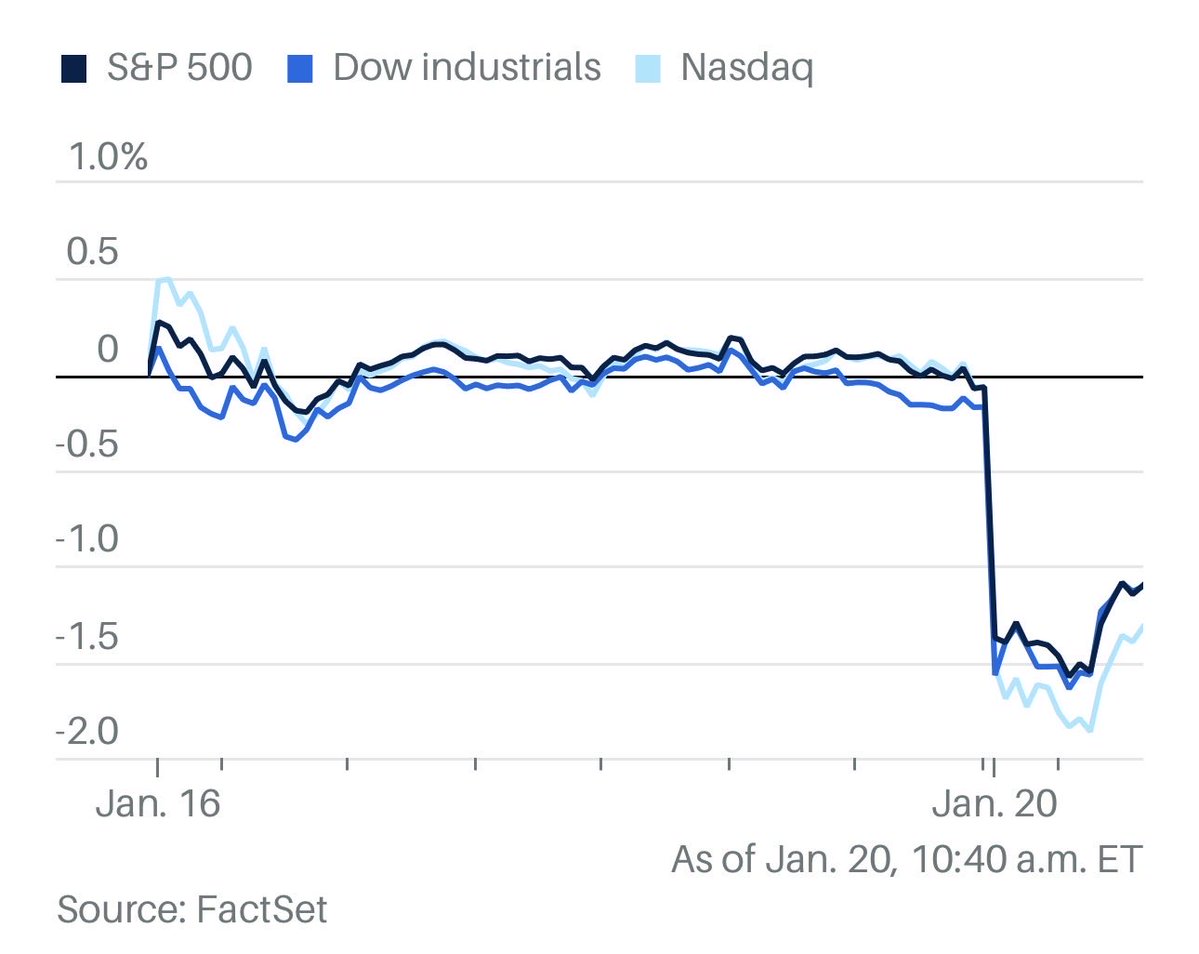
Task: Click the Nasdaq line's lowest point near -2.0
Action: (x=1088, y=731)
